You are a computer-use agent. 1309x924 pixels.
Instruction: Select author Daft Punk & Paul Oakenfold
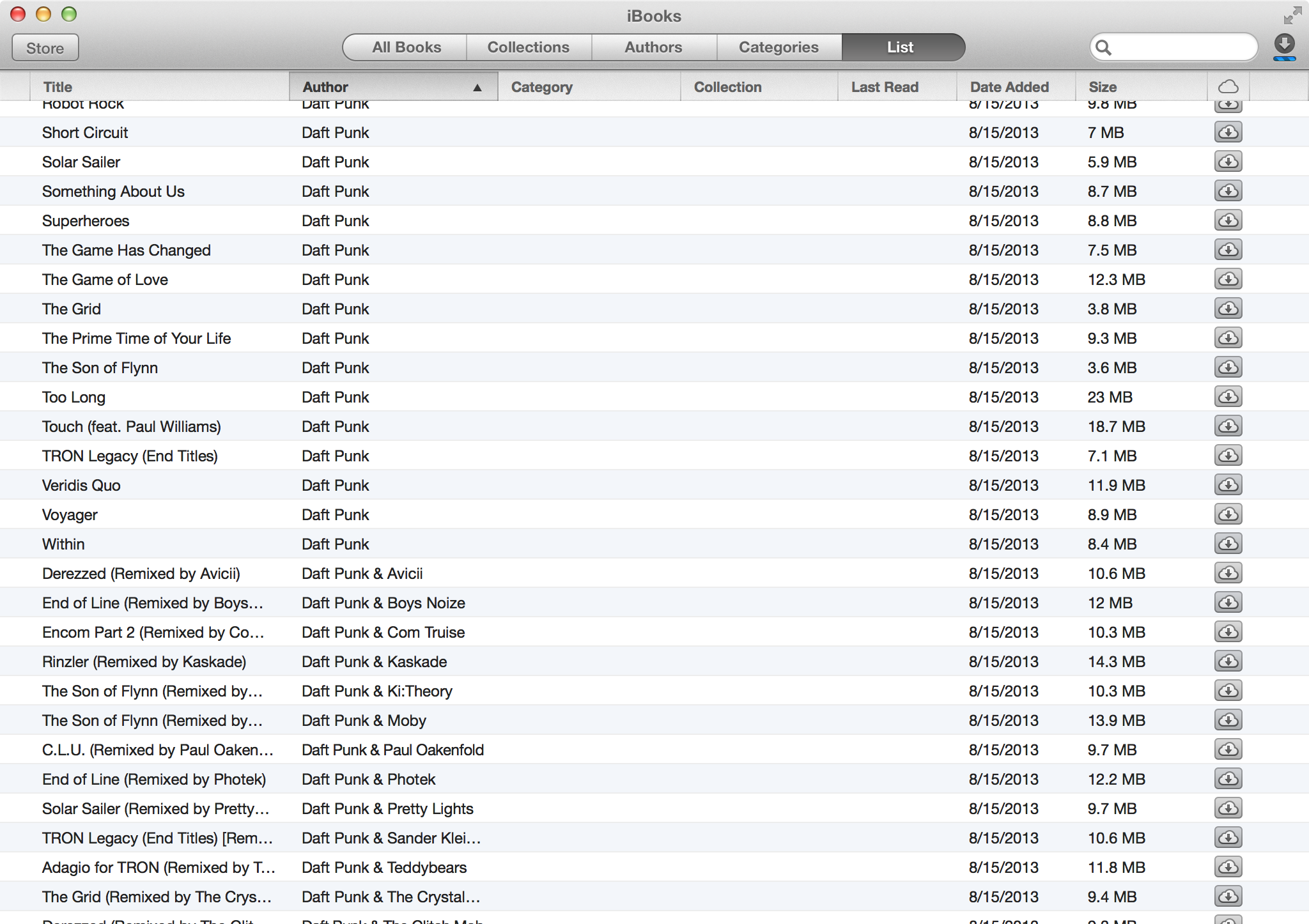pyautogui.click(x=392, y=750)
